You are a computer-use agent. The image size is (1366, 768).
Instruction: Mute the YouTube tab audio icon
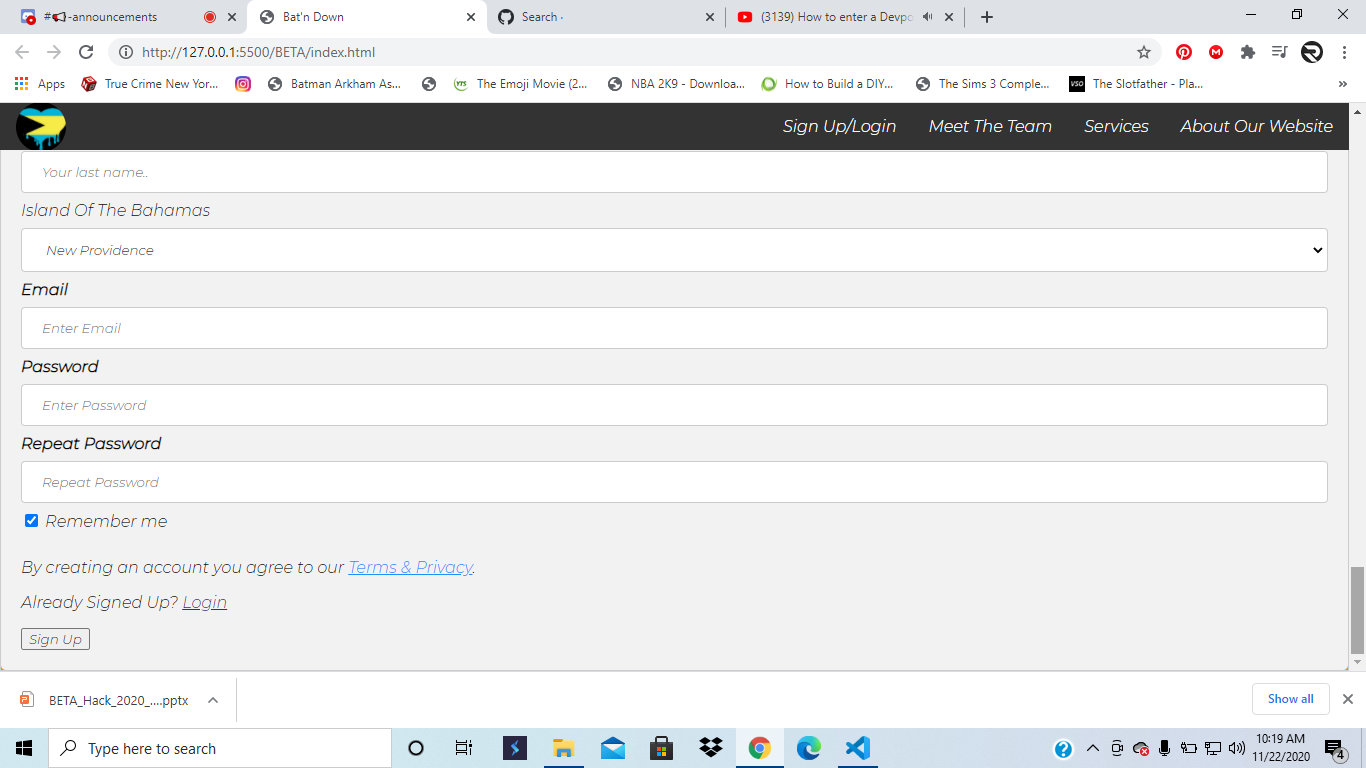(x=928, y=17)
